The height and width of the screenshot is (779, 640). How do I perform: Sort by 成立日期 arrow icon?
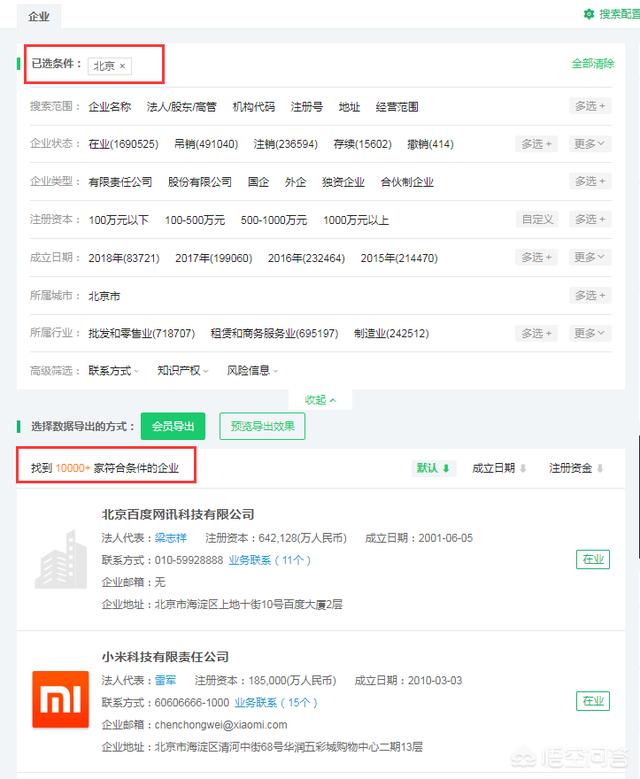tap(523, 468)
